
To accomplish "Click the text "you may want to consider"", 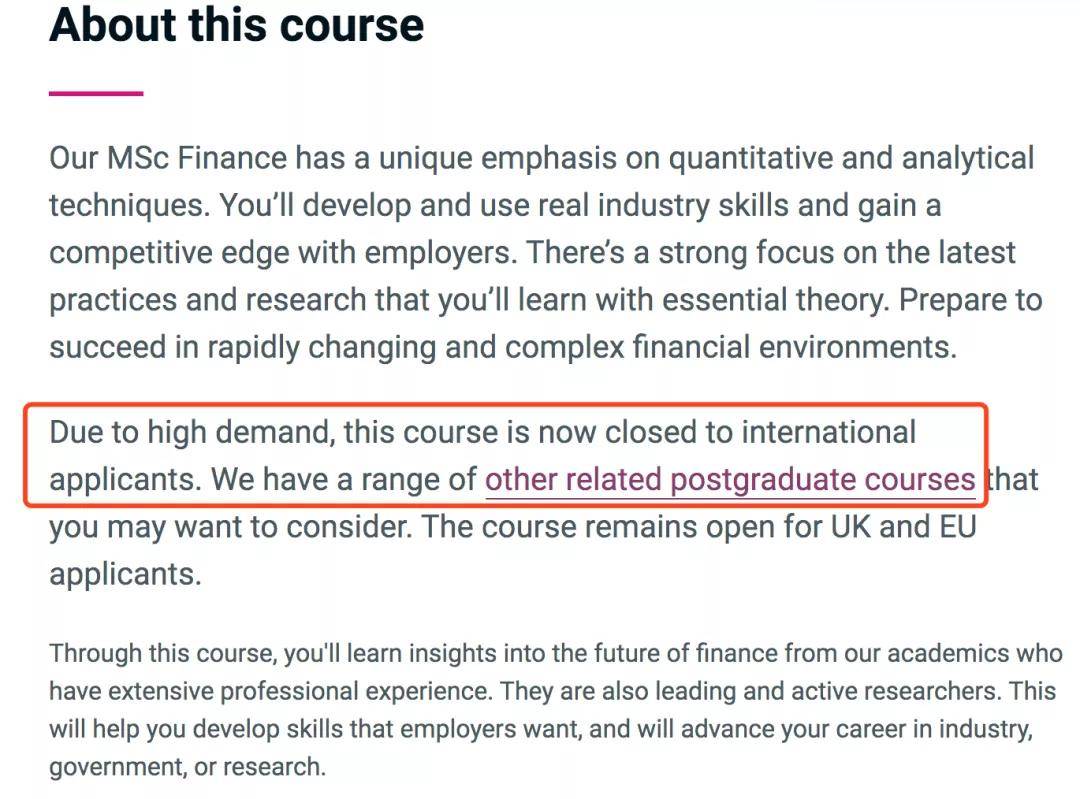I will (x=230, y=527).
